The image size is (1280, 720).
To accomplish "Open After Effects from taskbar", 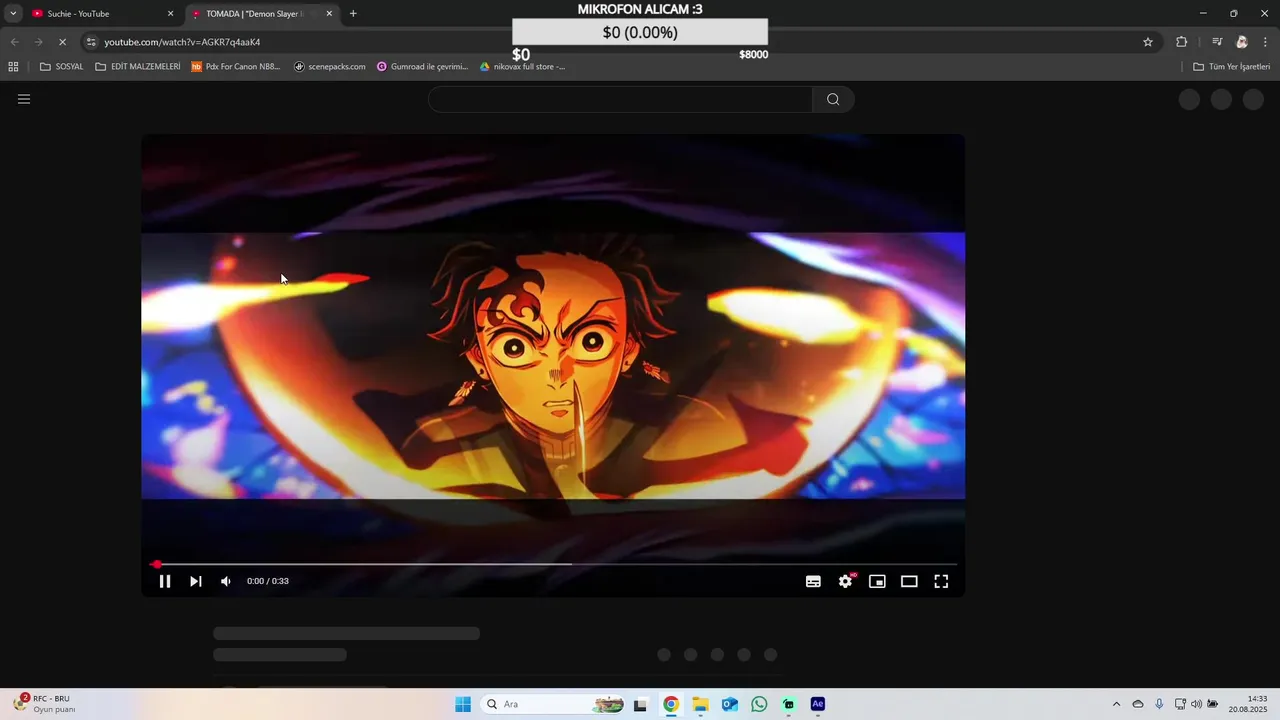I will 818,704.
